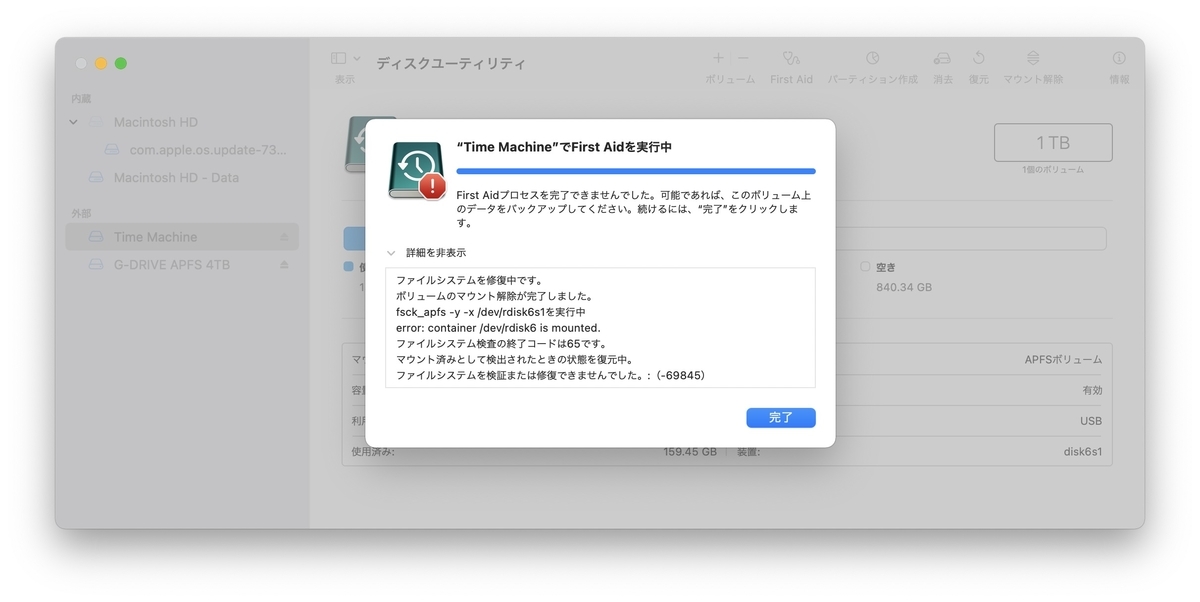Collapse the Macintosh HD tree item

pos(73,122)
